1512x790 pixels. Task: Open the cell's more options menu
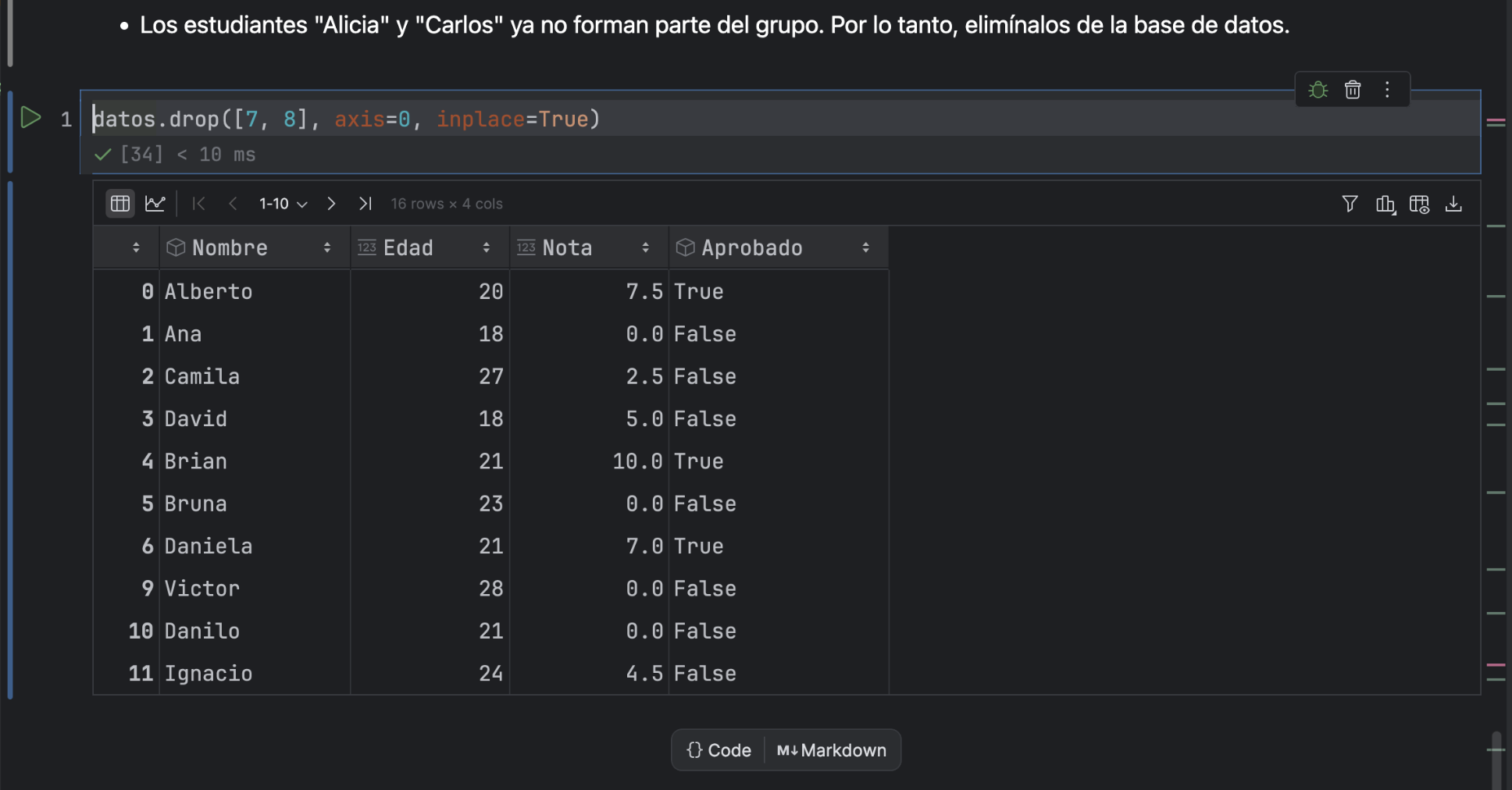[x=1387, y=90]
